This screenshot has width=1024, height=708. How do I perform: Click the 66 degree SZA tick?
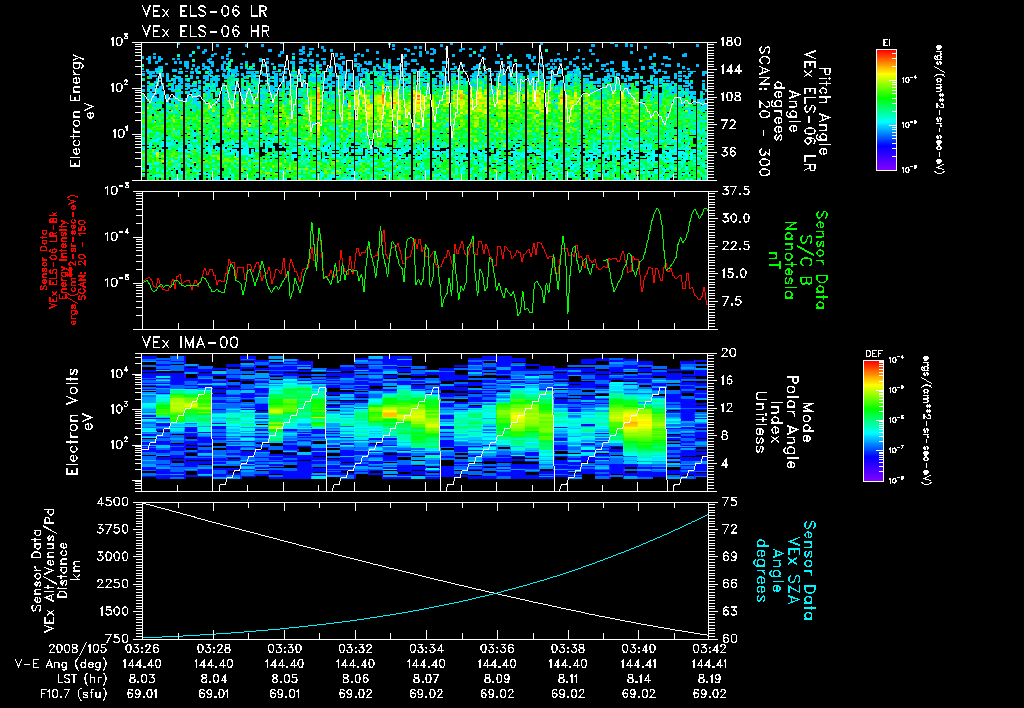[x=730, y=584]
